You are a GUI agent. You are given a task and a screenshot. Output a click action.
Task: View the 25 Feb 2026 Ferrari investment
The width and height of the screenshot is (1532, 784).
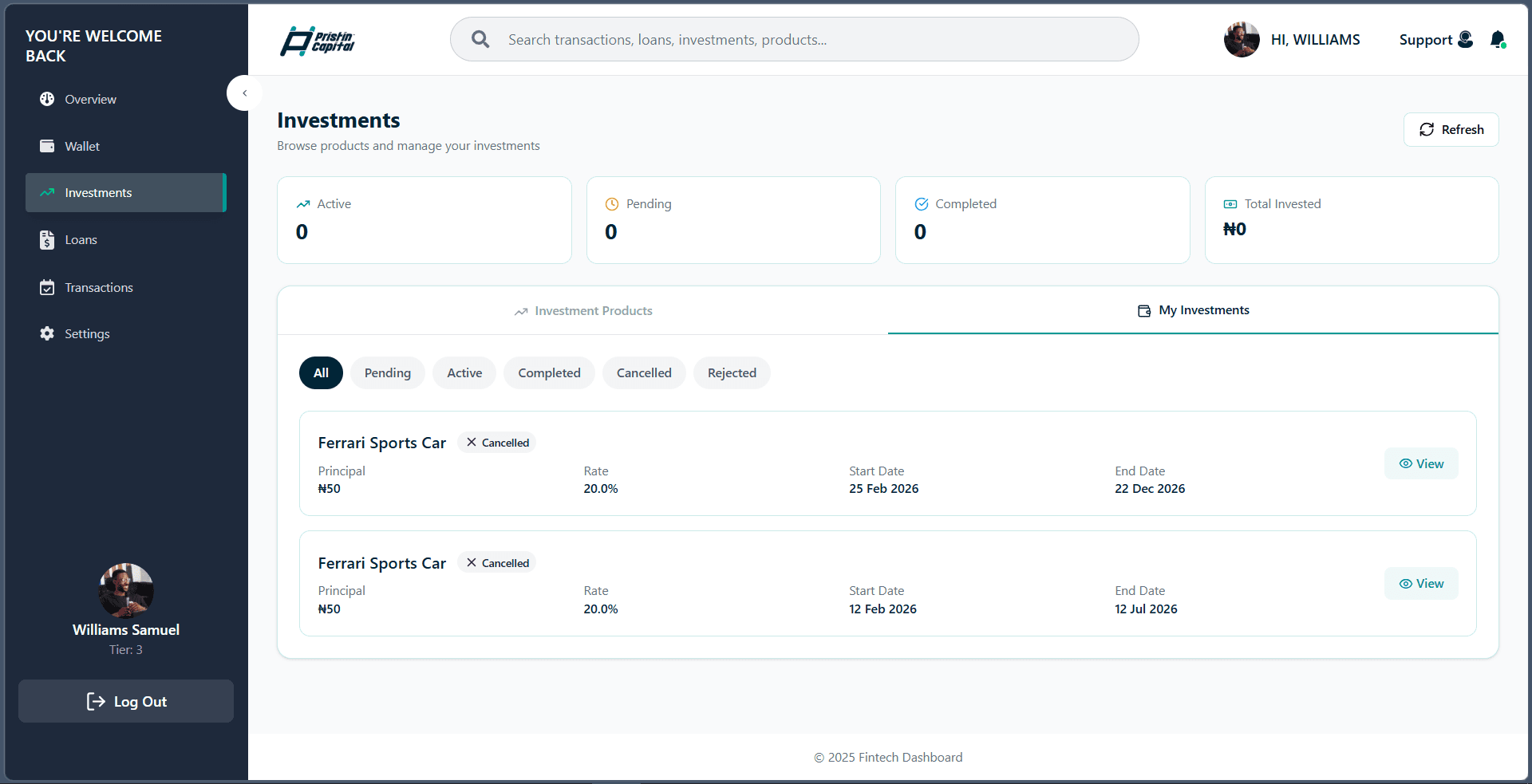(1421, 463)
